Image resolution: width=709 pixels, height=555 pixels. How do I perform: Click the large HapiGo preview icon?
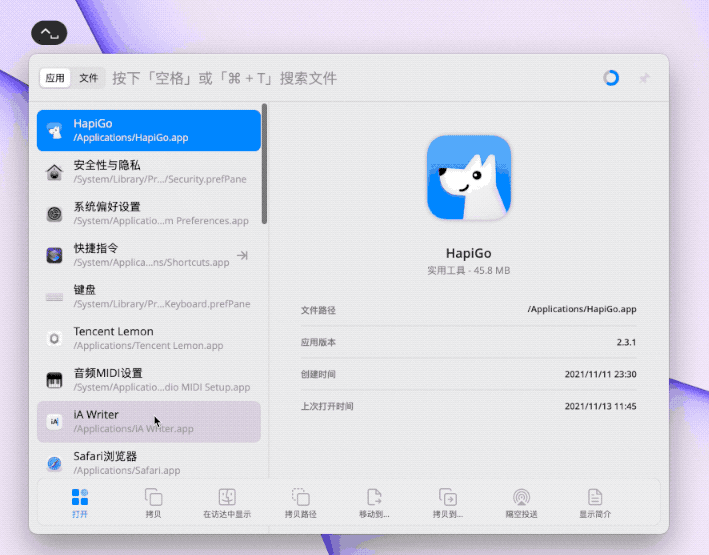pyautogui.click(x=469, y=177)
